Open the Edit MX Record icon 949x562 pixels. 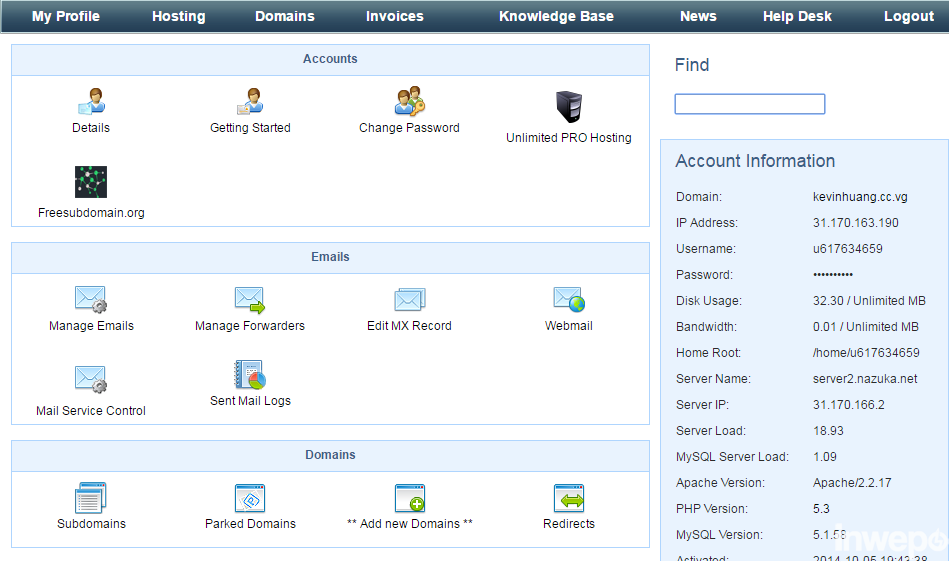click(409, 300)
